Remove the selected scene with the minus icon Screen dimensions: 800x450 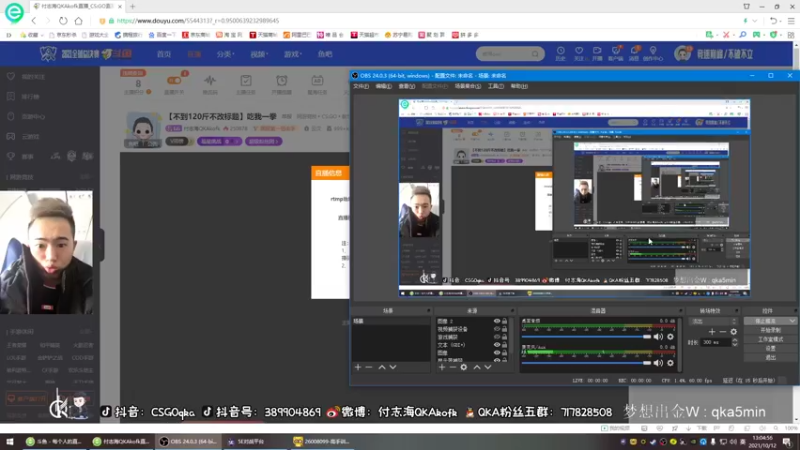click(x=369, y=367)
